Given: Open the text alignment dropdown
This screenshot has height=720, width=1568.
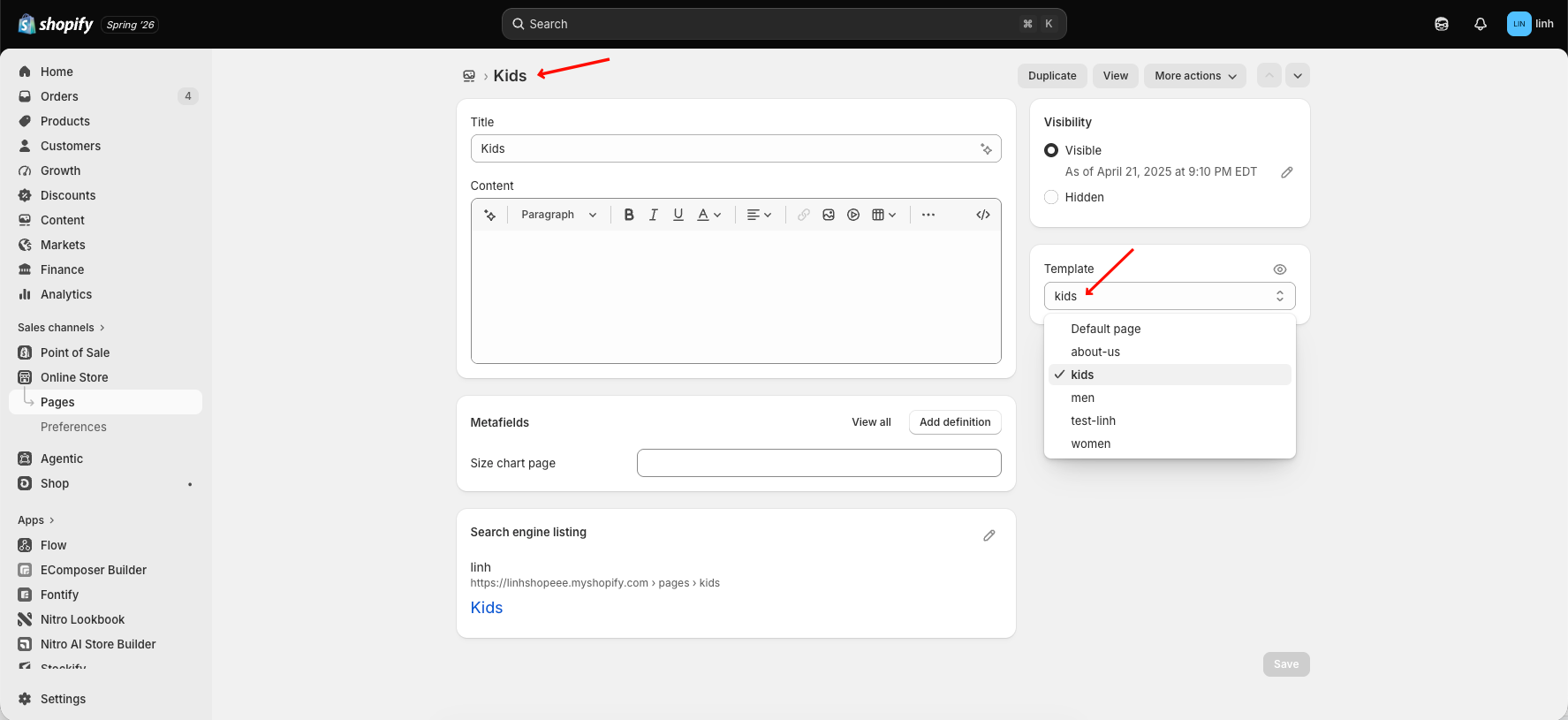Looking at the screenshot, I should pos(759,215).
